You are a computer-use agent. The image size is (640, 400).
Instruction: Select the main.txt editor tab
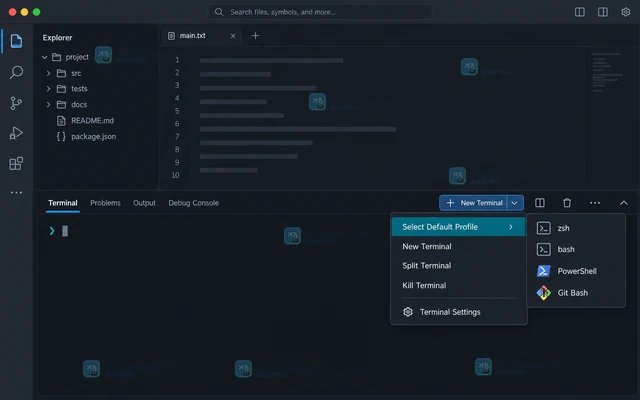202,36
